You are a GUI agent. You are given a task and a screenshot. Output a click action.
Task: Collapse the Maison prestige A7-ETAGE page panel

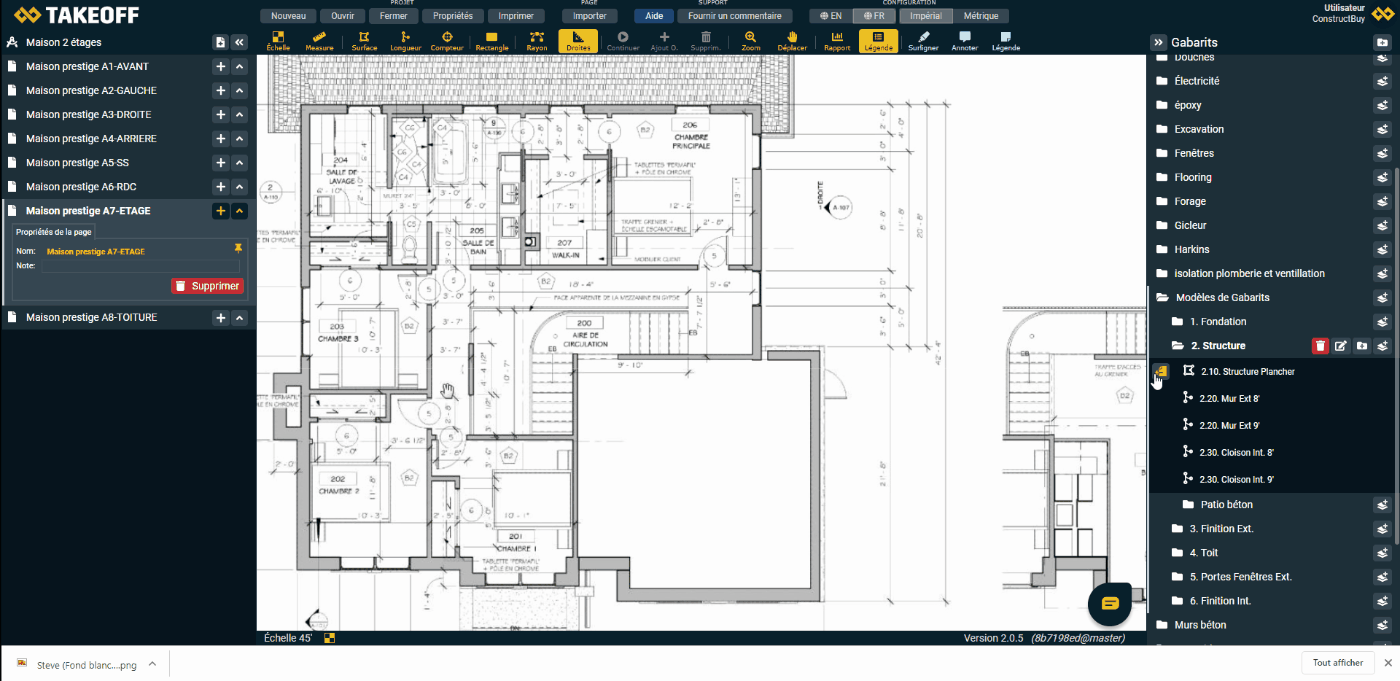coord(240,211)
